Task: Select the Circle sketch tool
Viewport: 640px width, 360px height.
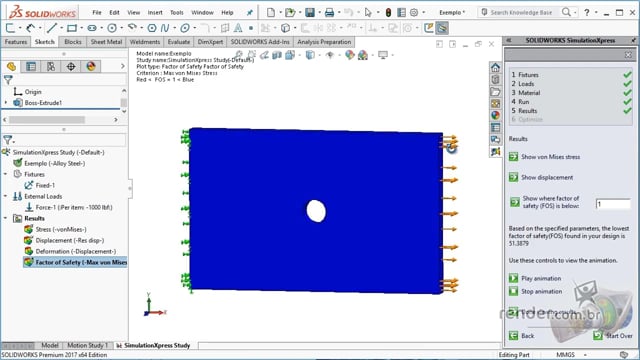Action: pos(112,28)
